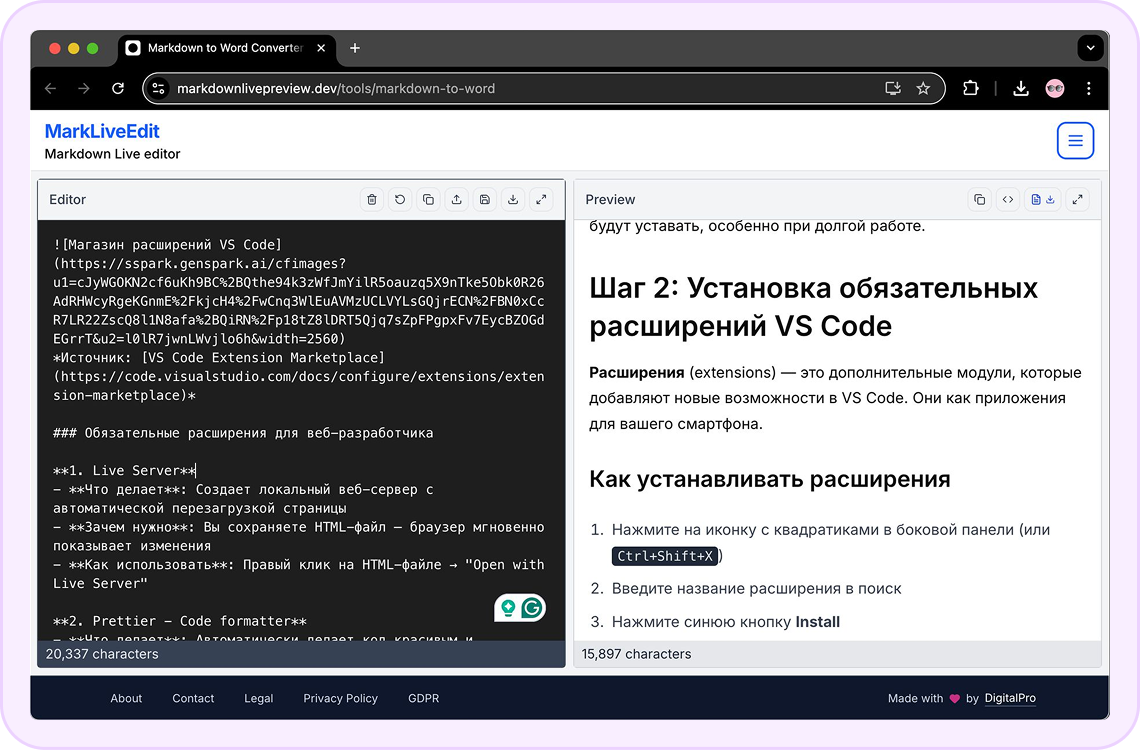Open the Privacy Policy page

(340, 698)
